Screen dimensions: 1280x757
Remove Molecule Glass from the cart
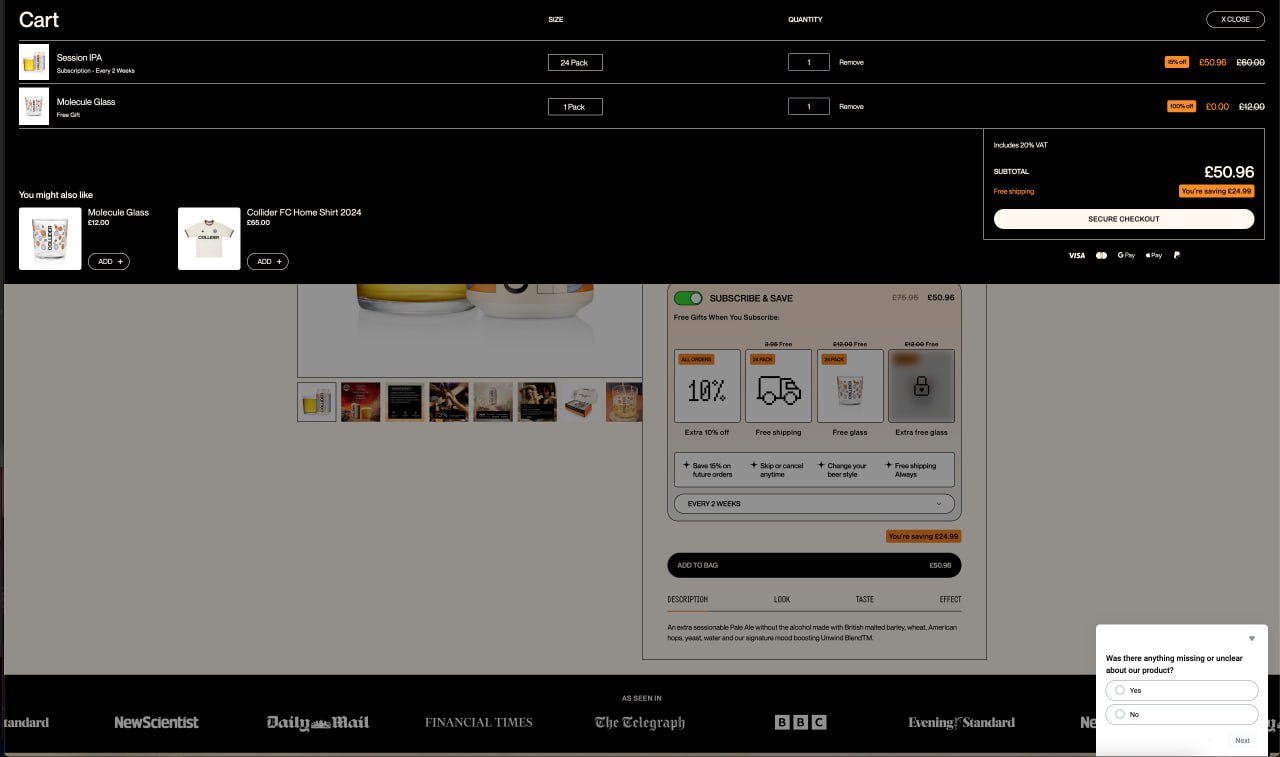pos(851,106)
